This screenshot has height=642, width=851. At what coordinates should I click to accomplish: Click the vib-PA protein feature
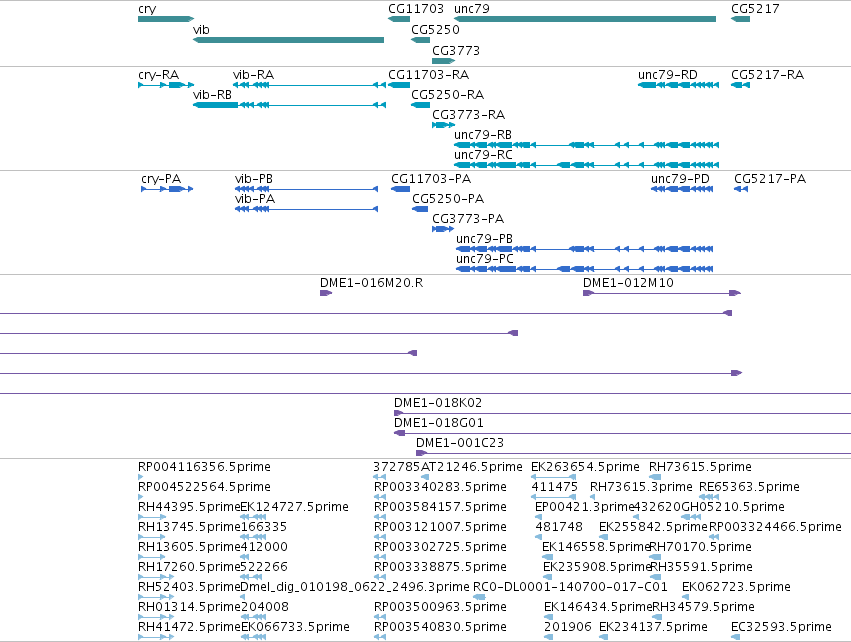(x=307, y=209)
